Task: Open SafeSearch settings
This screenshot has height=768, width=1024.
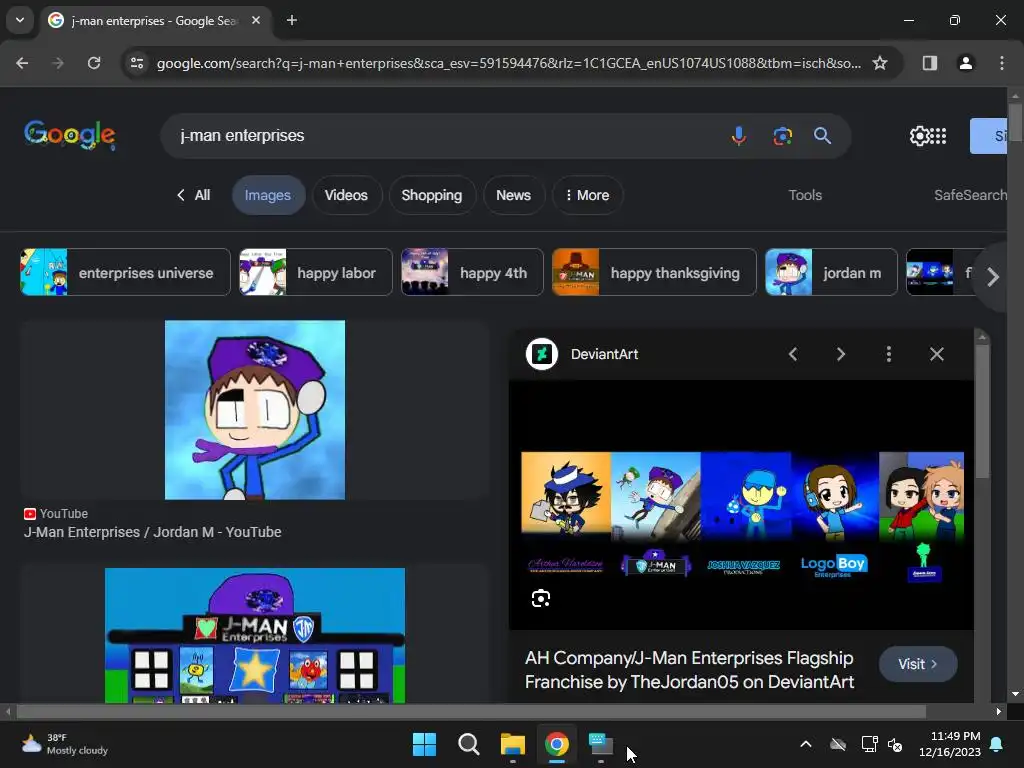Action: (970, 195)
